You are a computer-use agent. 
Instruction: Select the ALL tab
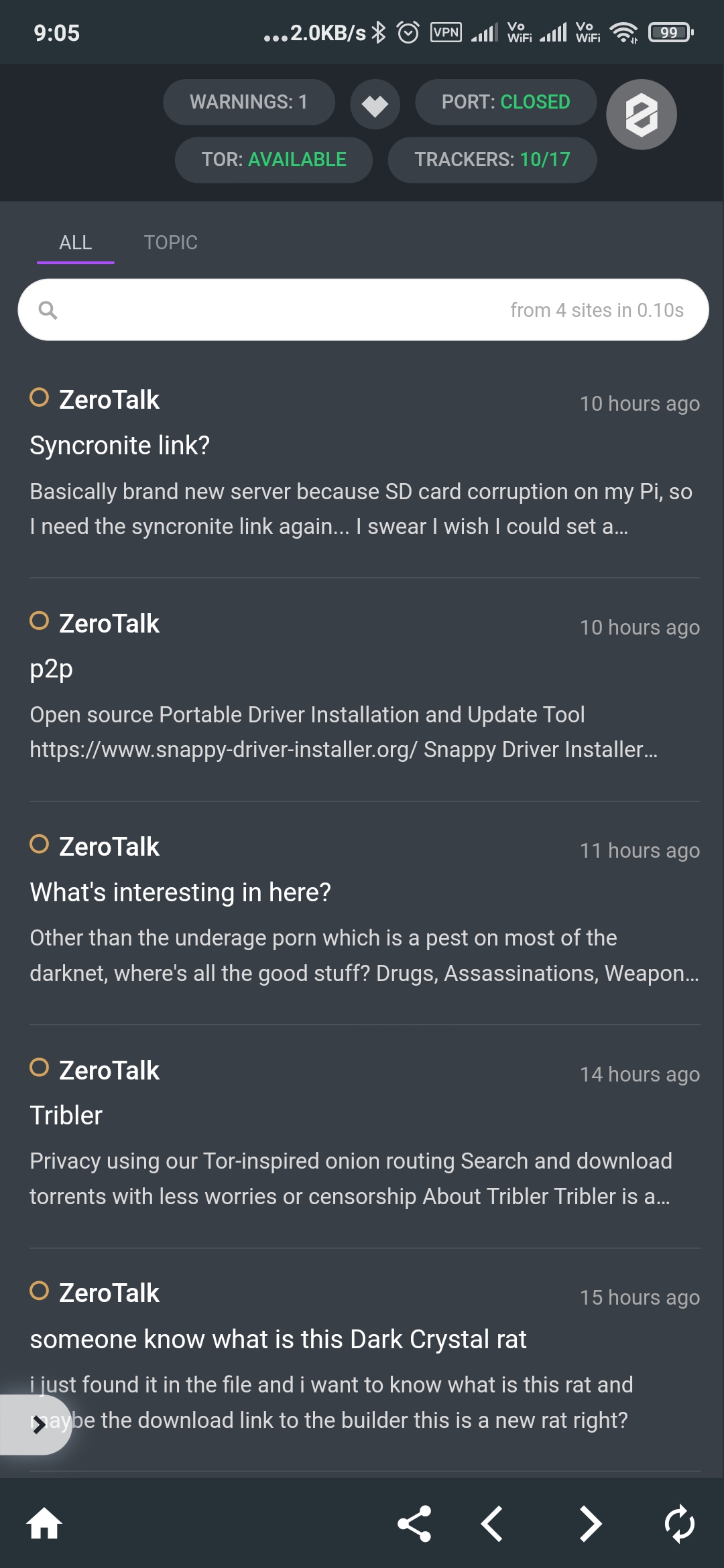coord(75,243)
